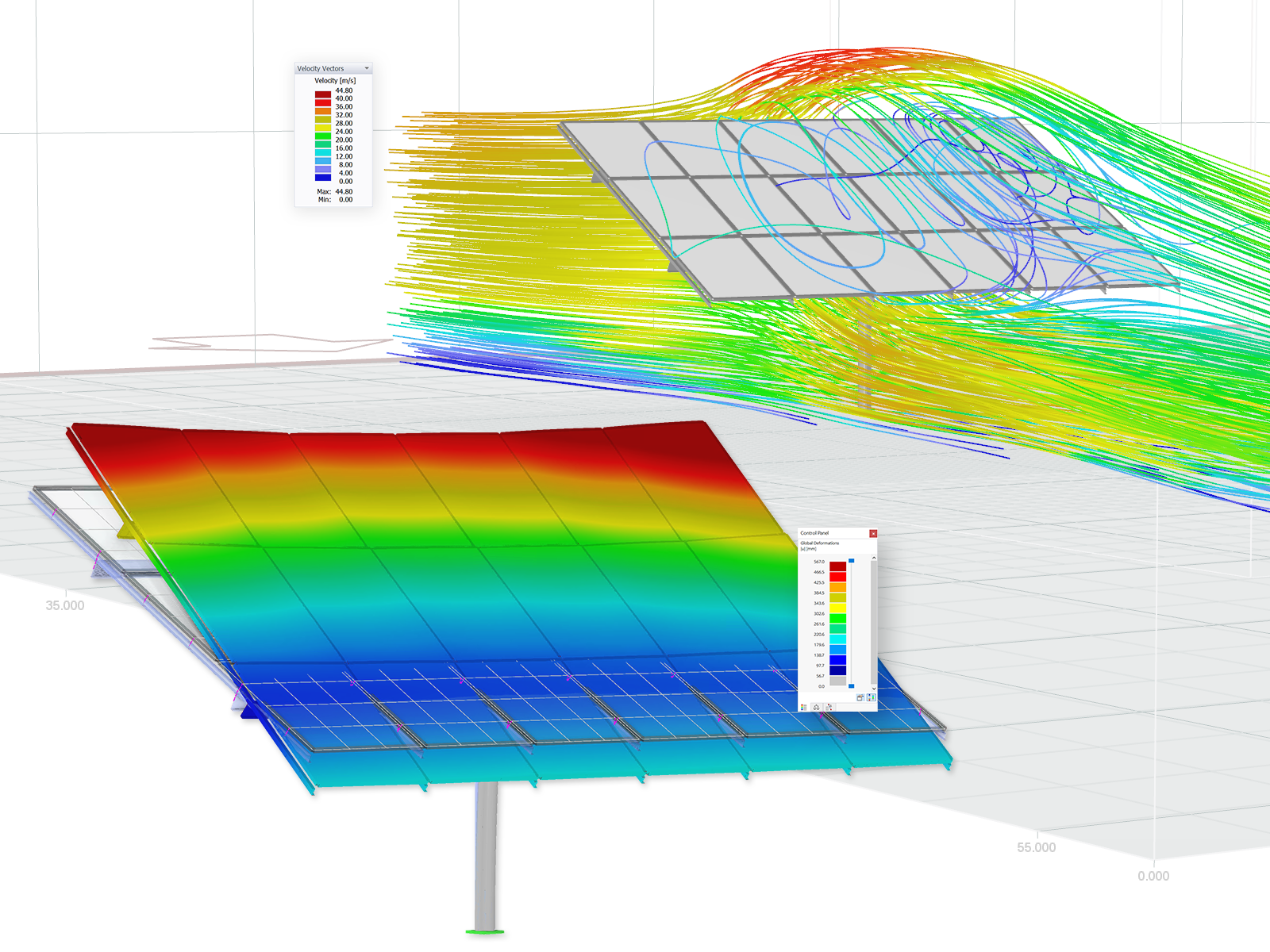Open the Velocity Vectors legend dropdown

[x=367, y=68]
